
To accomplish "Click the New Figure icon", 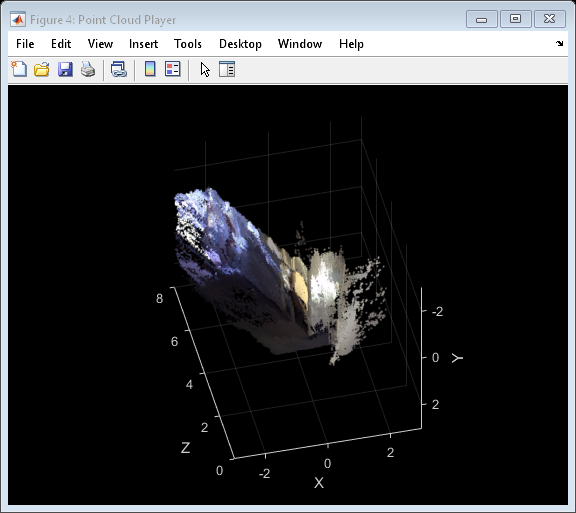I will tap(19, 69).
